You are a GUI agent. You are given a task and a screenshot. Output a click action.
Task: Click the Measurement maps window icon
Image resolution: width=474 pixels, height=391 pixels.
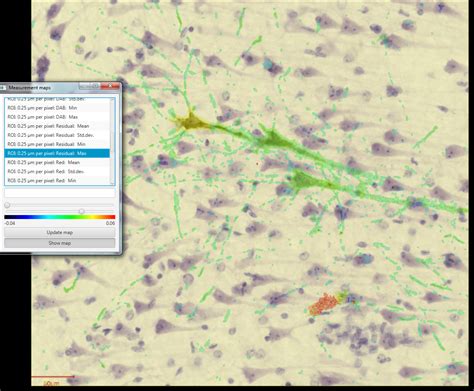point(3,88)
